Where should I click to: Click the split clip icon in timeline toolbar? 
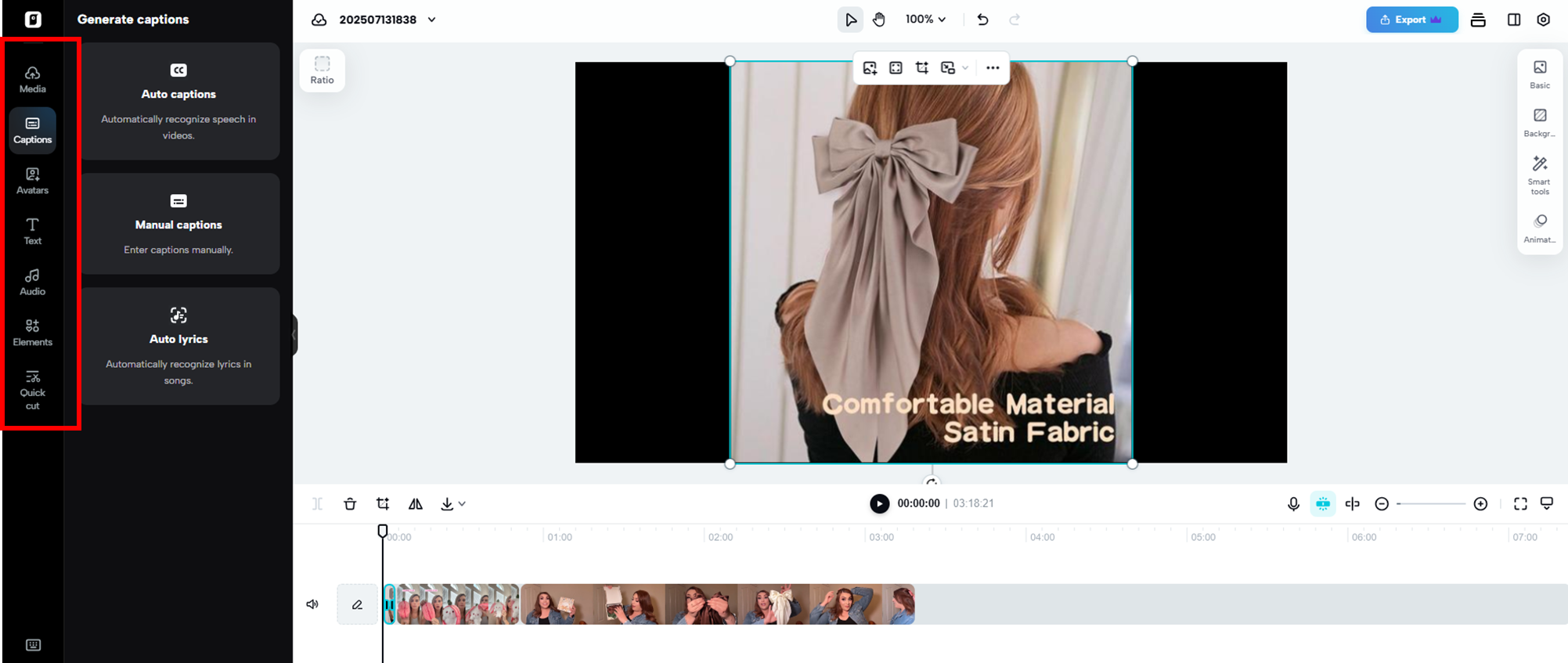[317, 503]
